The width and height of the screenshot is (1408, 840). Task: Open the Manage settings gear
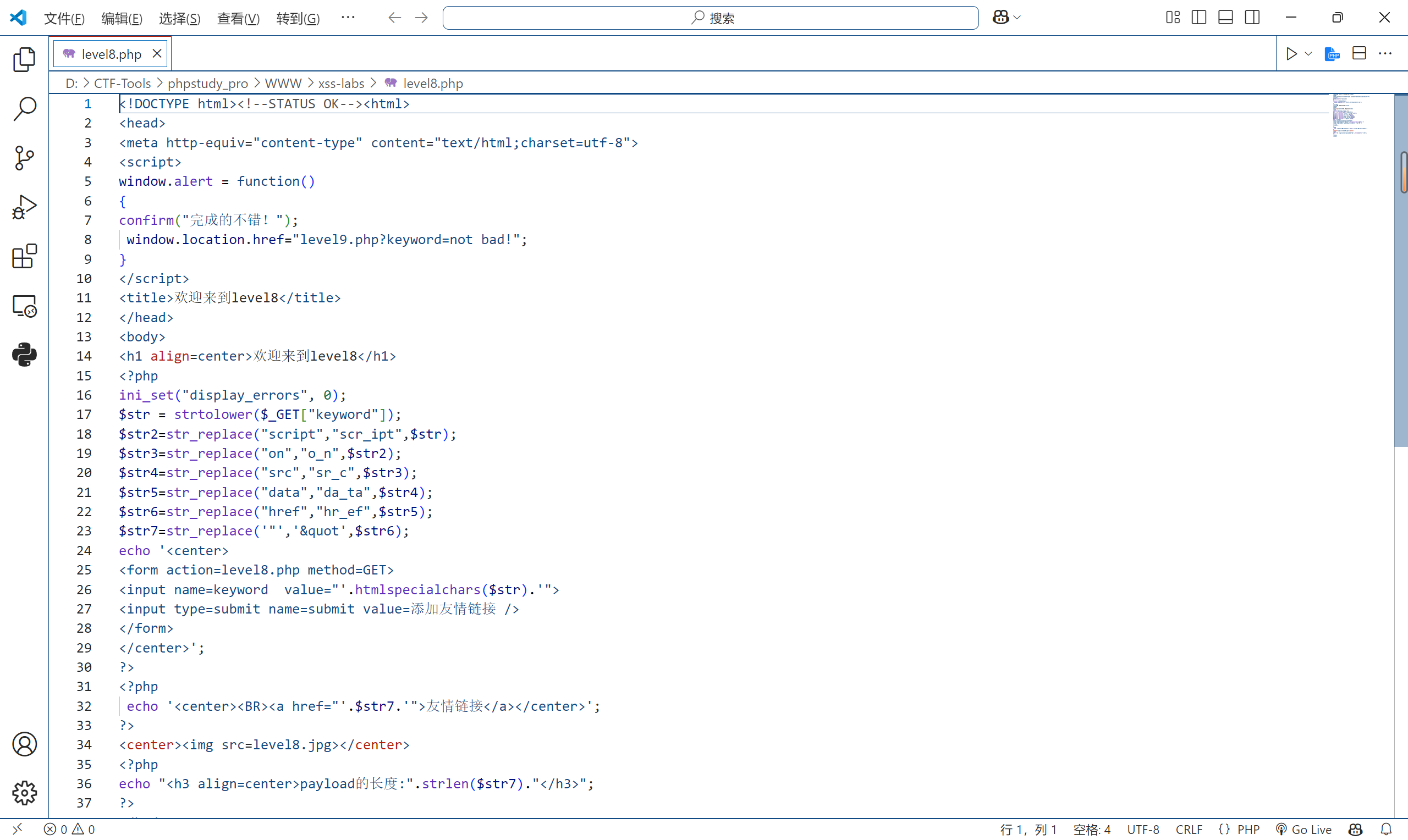click(24, 793)
